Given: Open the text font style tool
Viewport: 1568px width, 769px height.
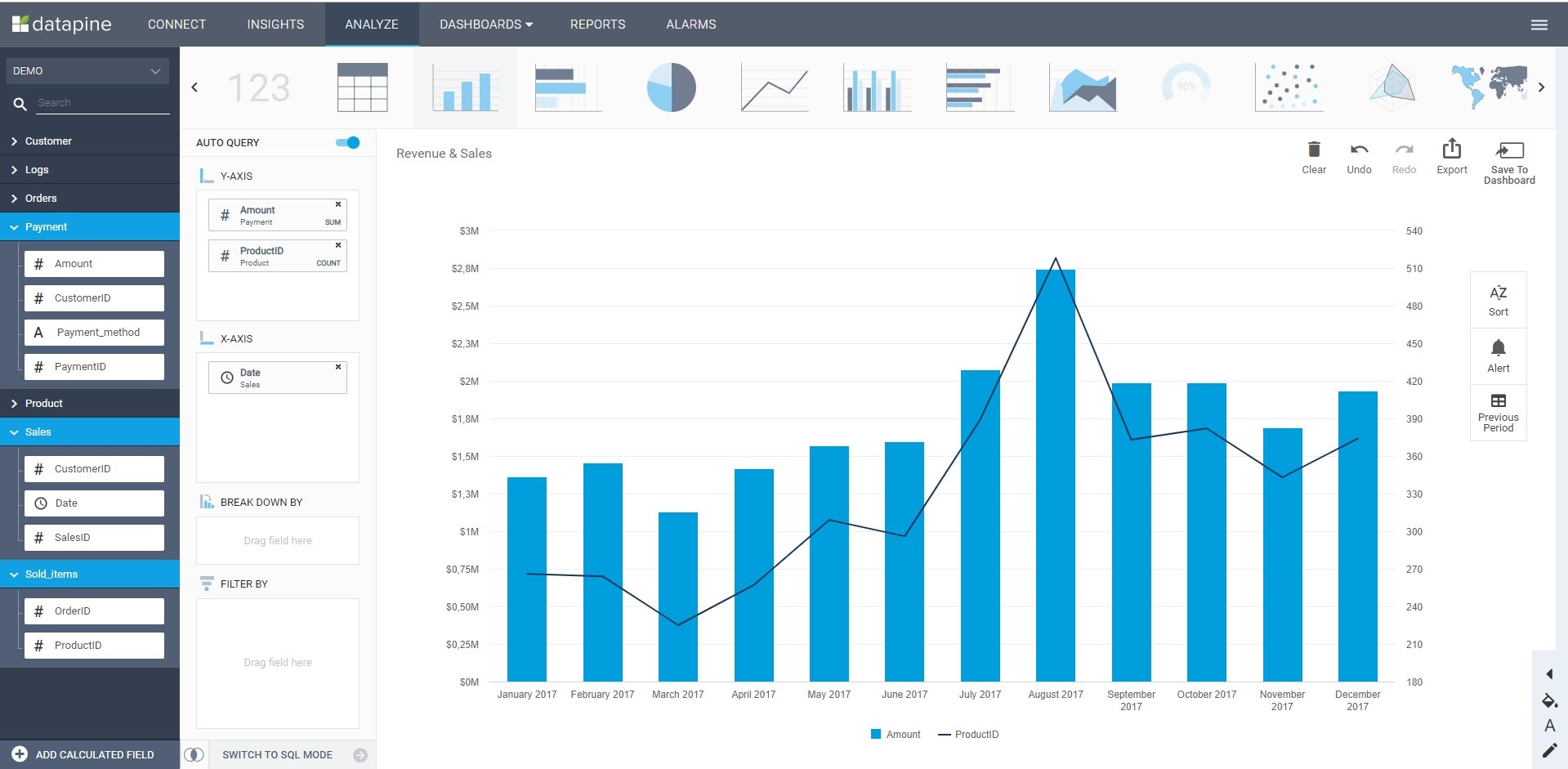Looking at the screenshot, I should (1549, 726).
